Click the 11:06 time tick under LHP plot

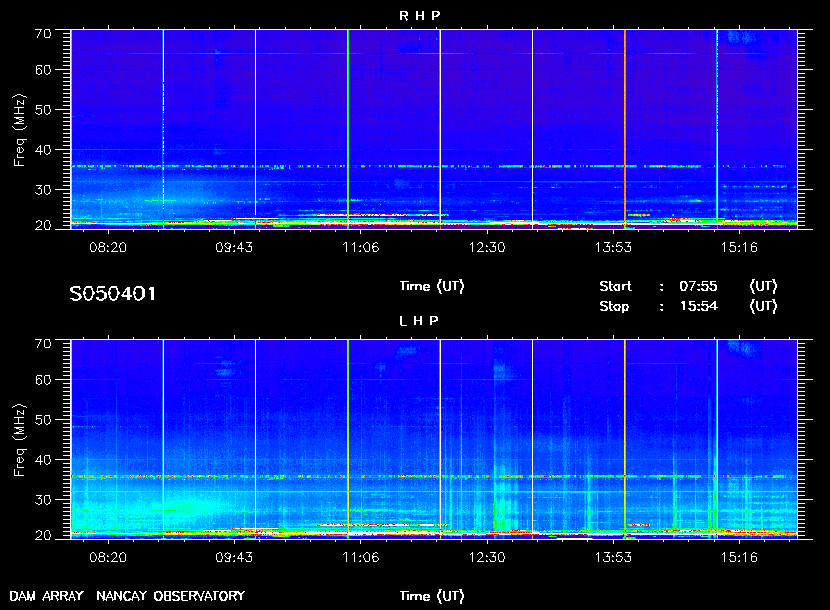[x=360, y=558]
